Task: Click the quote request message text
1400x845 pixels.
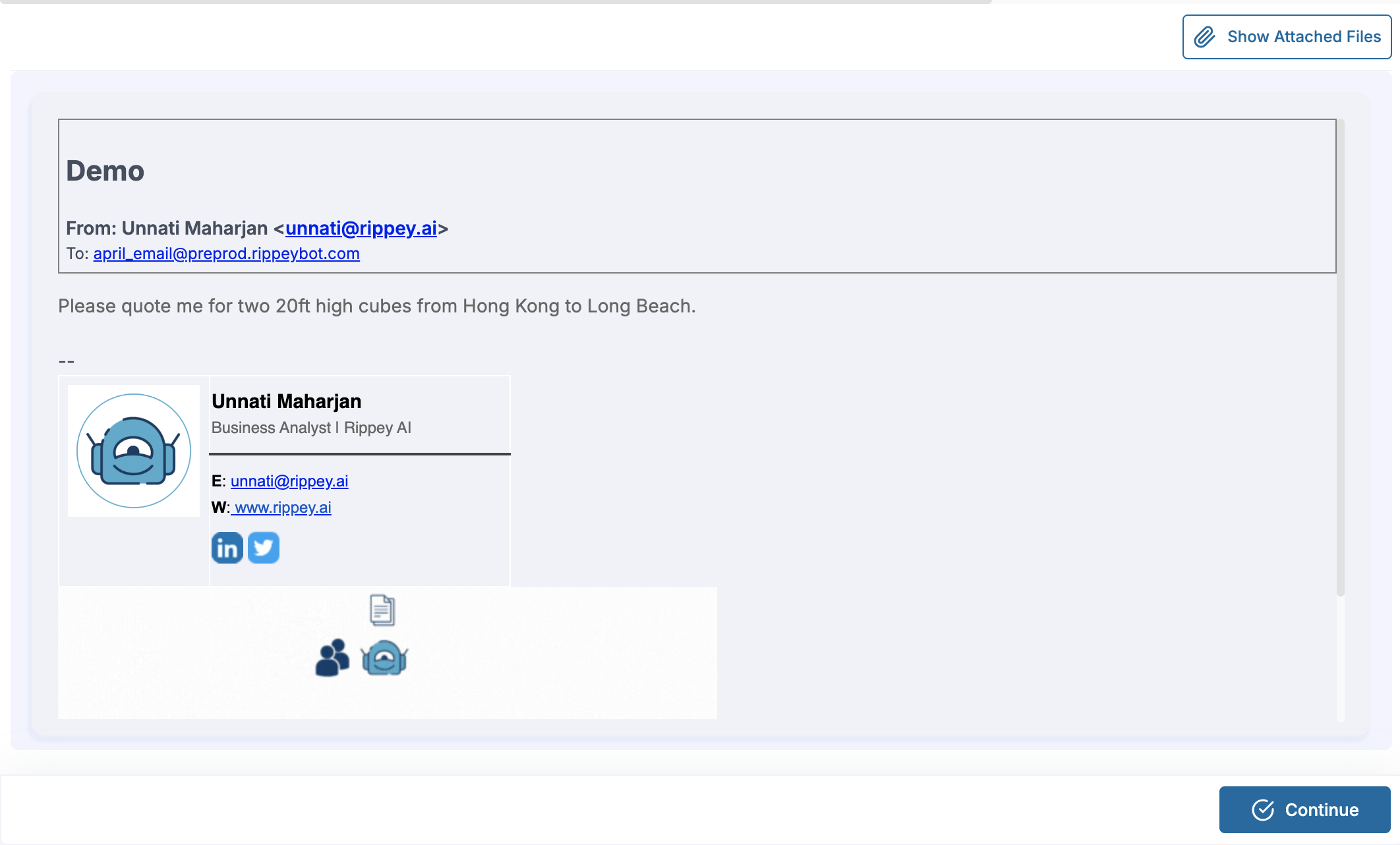Action: coord(376,306)
